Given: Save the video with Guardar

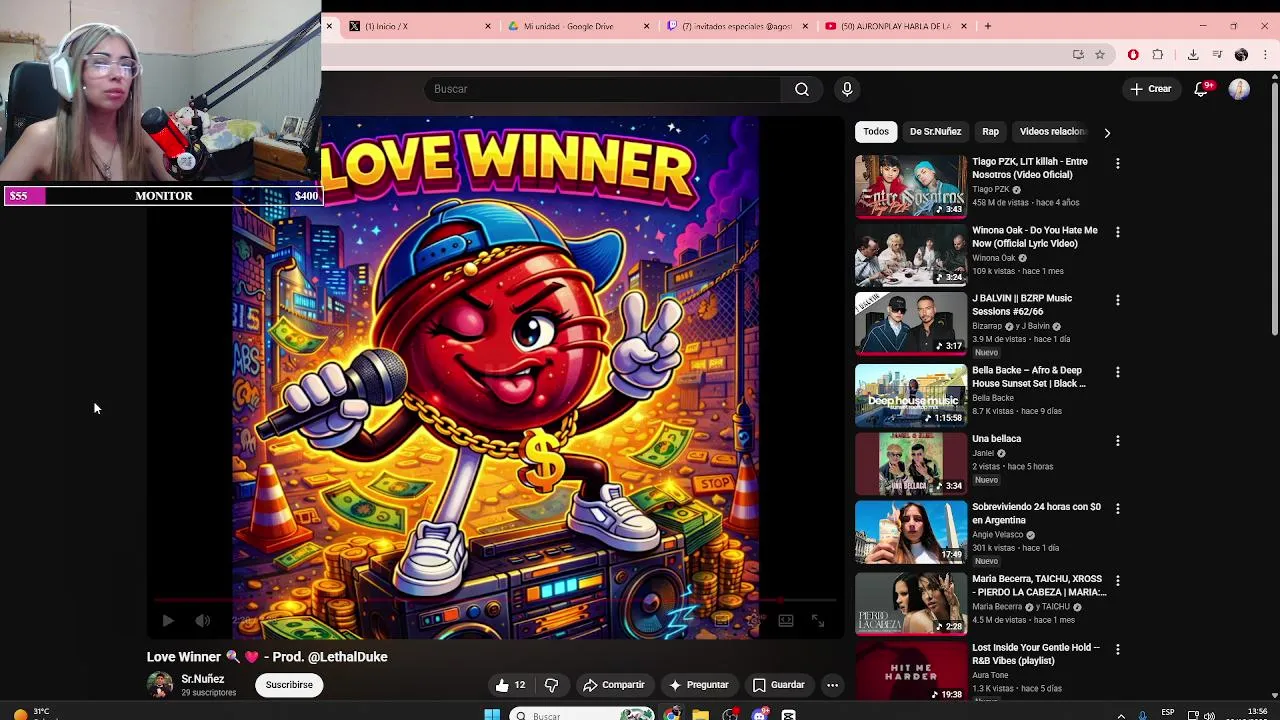Looking at the screenshot, I should (778, 685).
